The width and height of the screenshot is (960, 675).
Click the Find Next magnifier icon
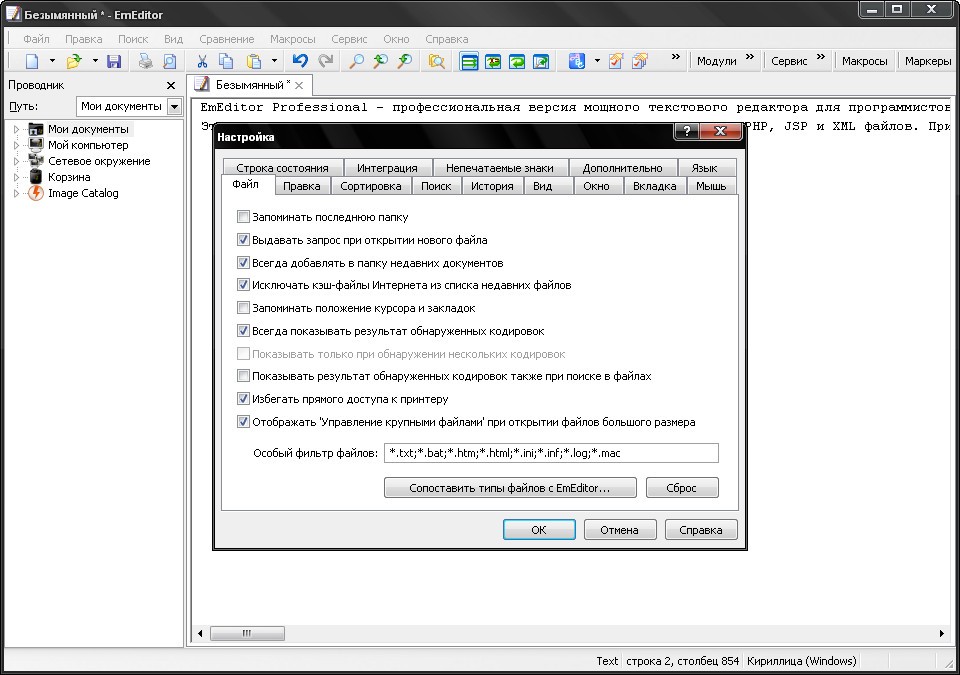(x=404, y=61)
